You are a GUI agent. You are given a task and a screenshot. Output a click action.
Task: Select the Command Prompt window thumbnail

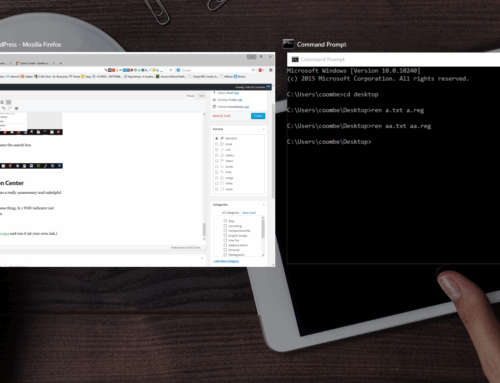coord(393,158)
